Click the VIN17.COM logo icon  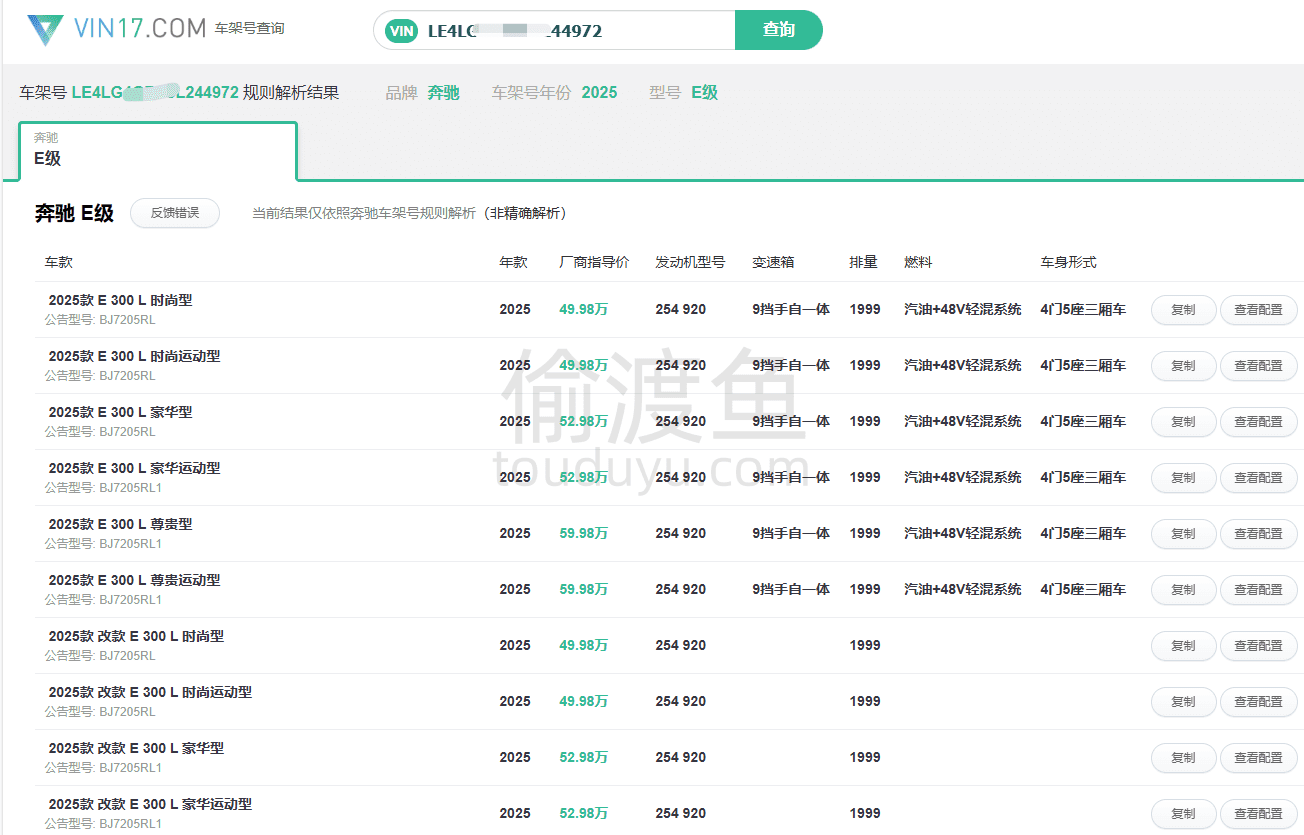(x=45, y=30)
